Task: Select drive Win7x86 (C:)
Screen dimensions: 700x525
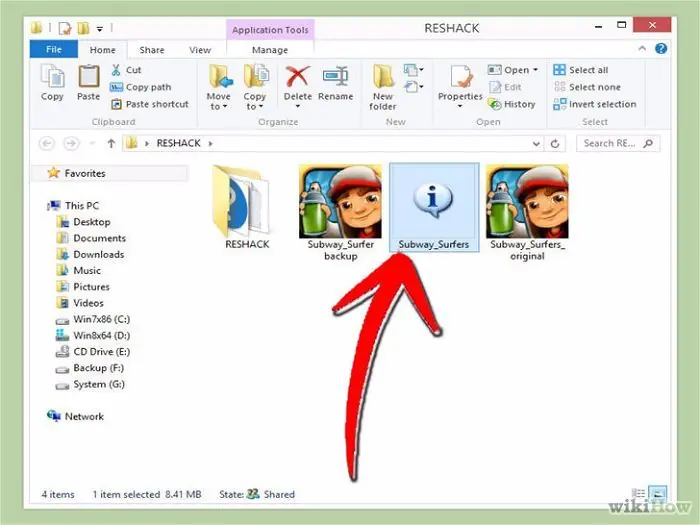Action: tap(93, 319)
